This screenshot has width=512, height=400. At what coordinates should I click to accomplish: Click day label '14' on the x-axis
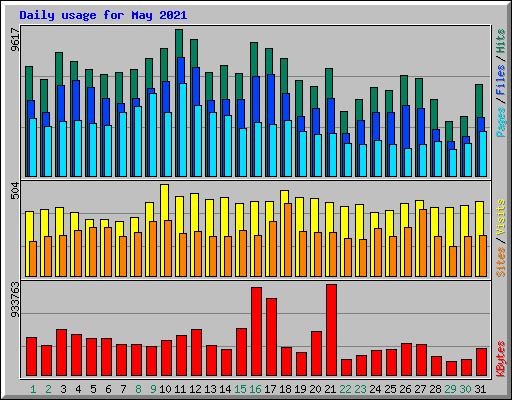coord(225,389)
